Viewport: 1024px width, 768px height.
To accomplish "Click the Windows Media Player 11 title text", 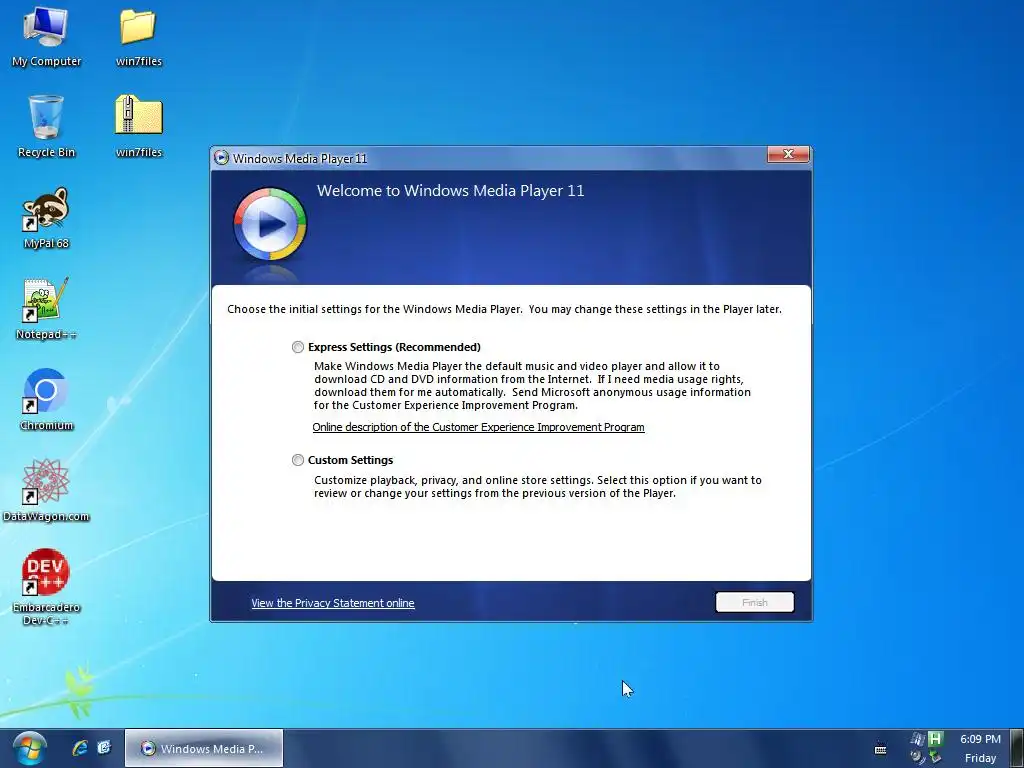I will tap(300, 159).
